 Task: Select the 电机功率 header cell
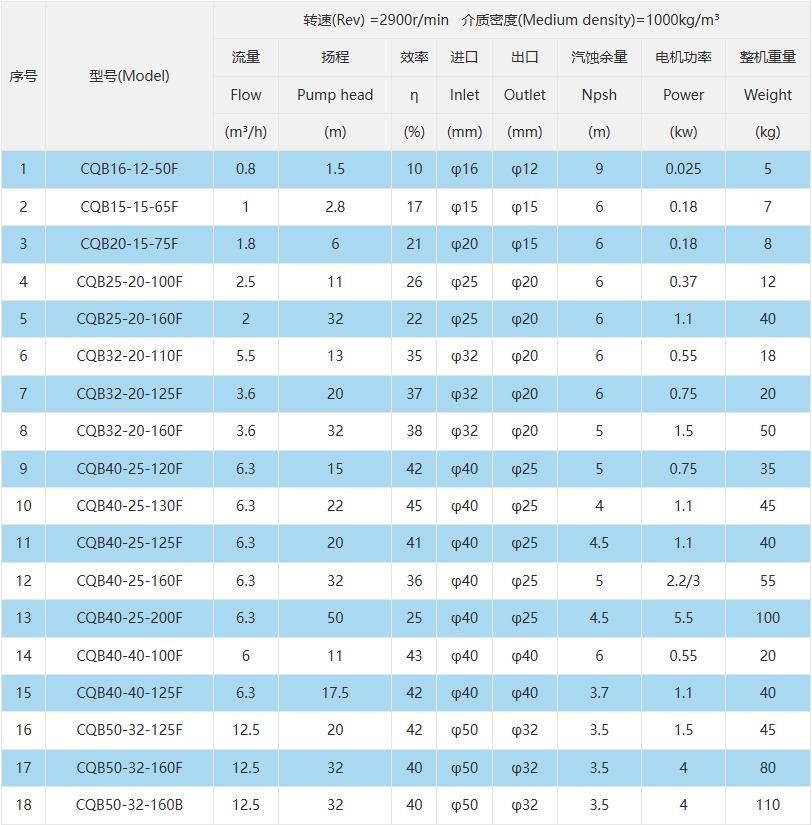683,57
